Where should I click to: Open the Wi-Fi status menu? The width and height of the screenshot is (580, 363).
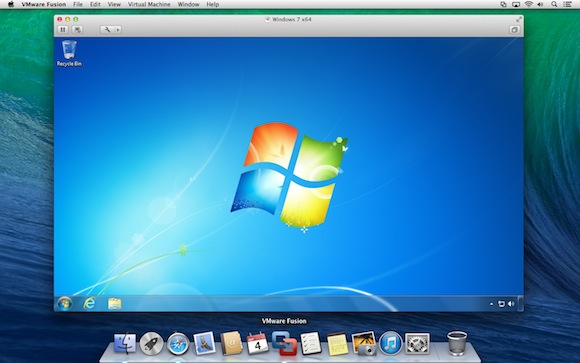point(529,4)
